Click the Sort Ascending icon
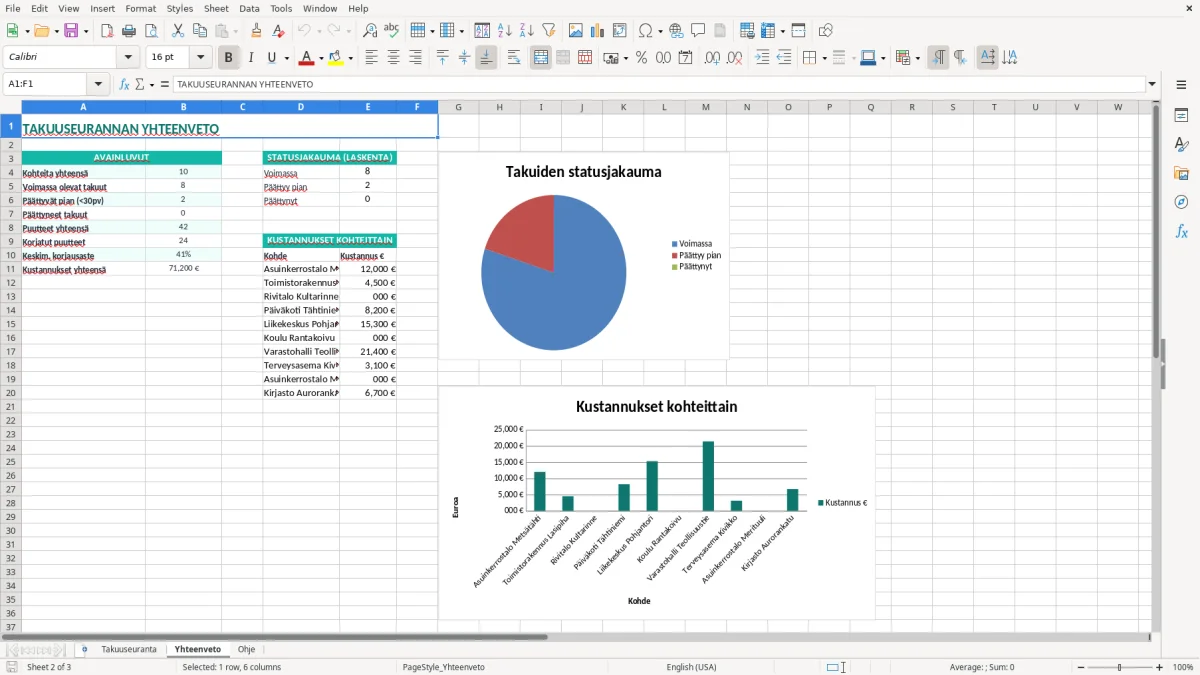1200x675 pixels. point(505,31)
